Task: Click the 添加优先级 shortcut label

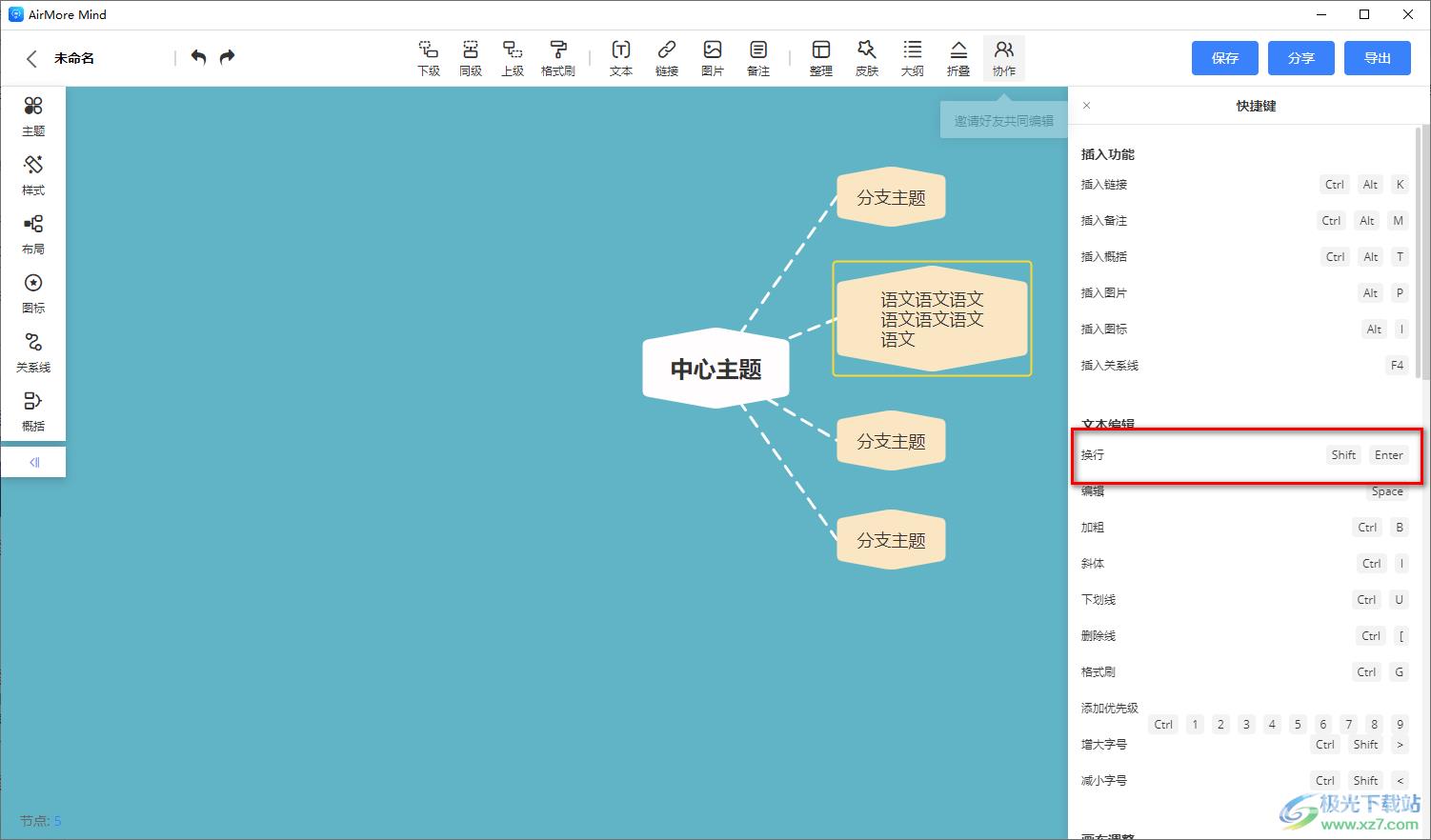Action: click(x=1110, y=709)
